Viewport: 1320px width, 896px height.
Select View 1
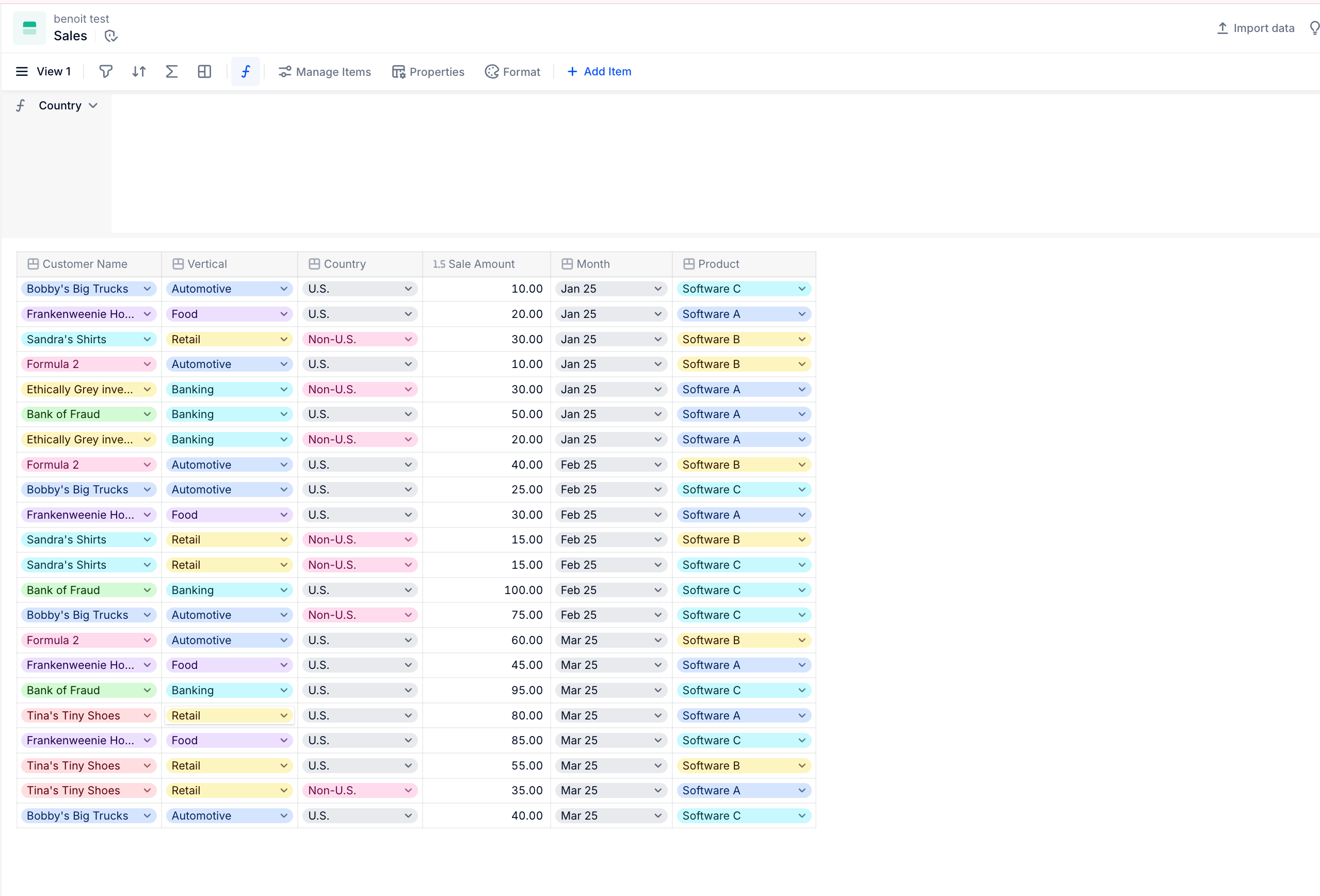click(54, 72)
